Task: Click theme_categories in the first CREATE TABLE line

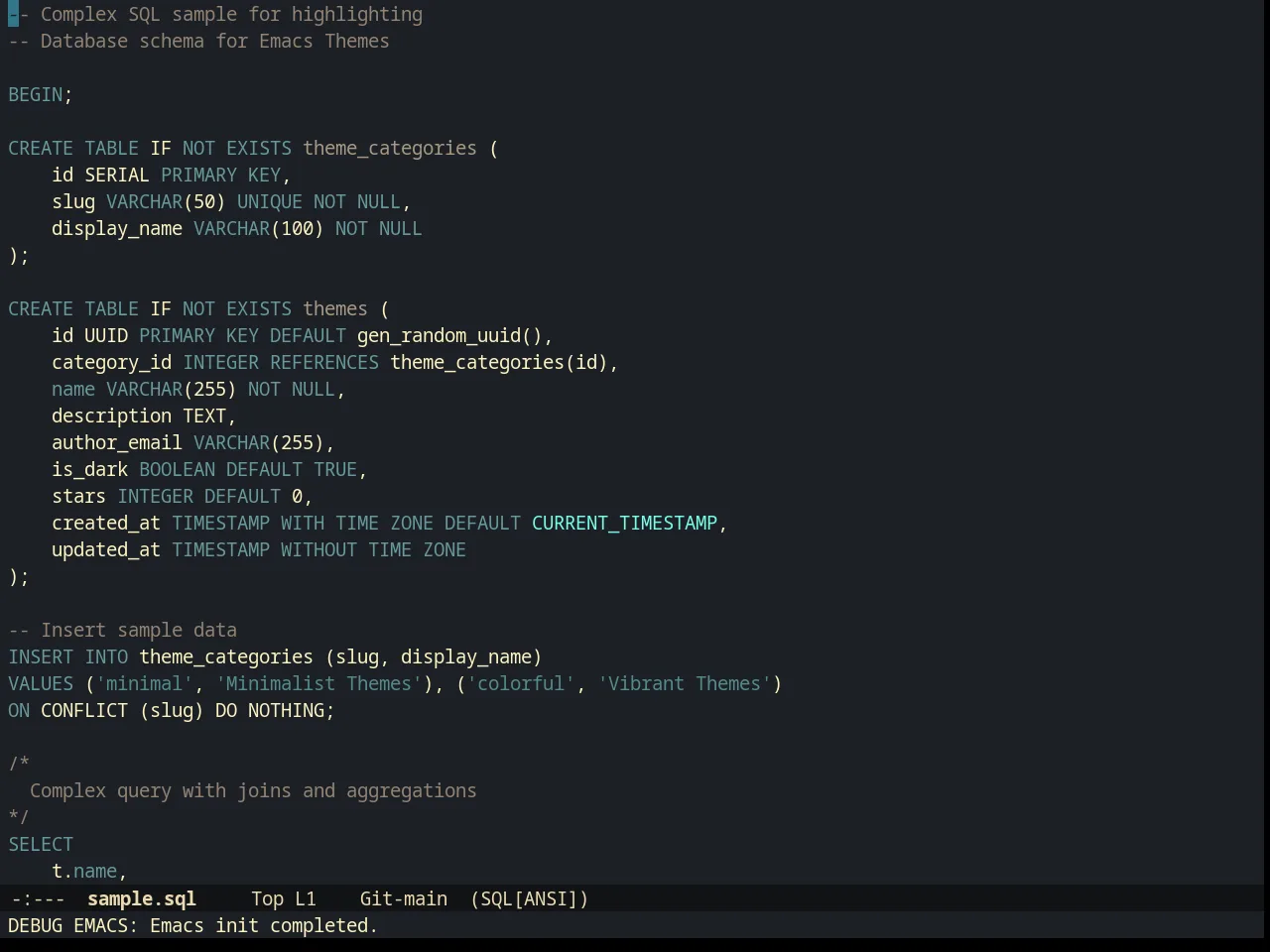Action: click(390, 148)
